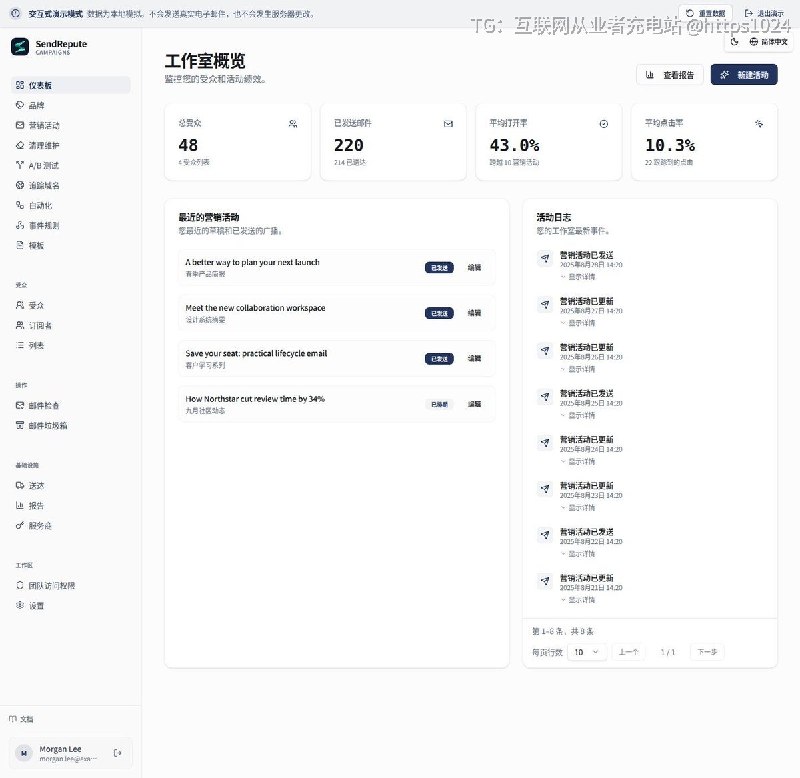Select the 清理维护 eraser icon in sidebar
This screenshot has width=800, height=778.
(x=20, y=145)
